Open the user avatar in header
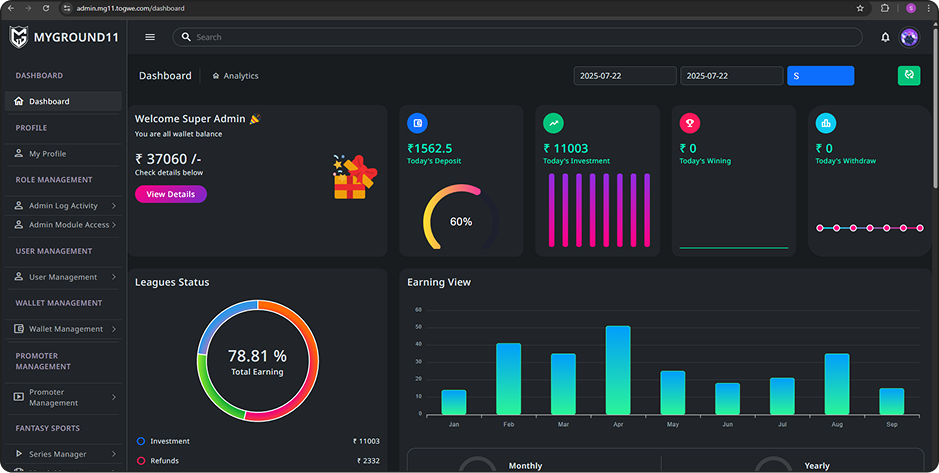Image resolution: width=939 pixels, height=473 pixels. point(909,37)
